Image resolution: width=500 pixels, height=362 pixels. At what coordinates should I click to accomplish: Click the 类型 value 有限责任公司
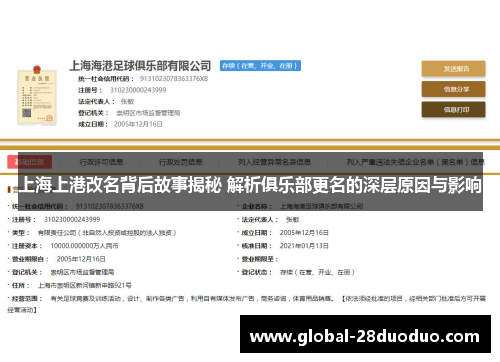[x=107, y=233]
